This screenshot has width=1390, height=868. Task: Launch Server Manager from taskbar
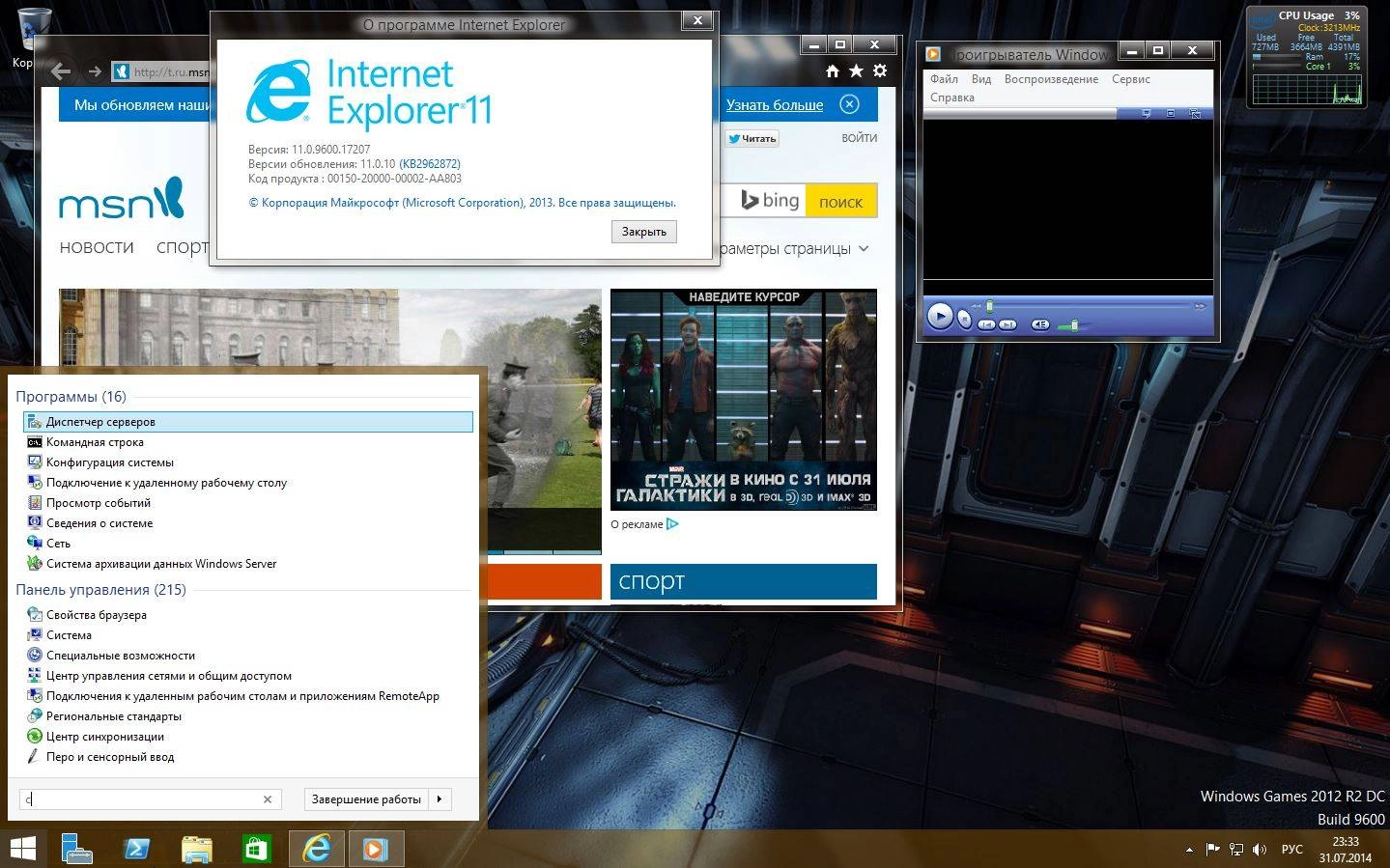click(76, 849)
